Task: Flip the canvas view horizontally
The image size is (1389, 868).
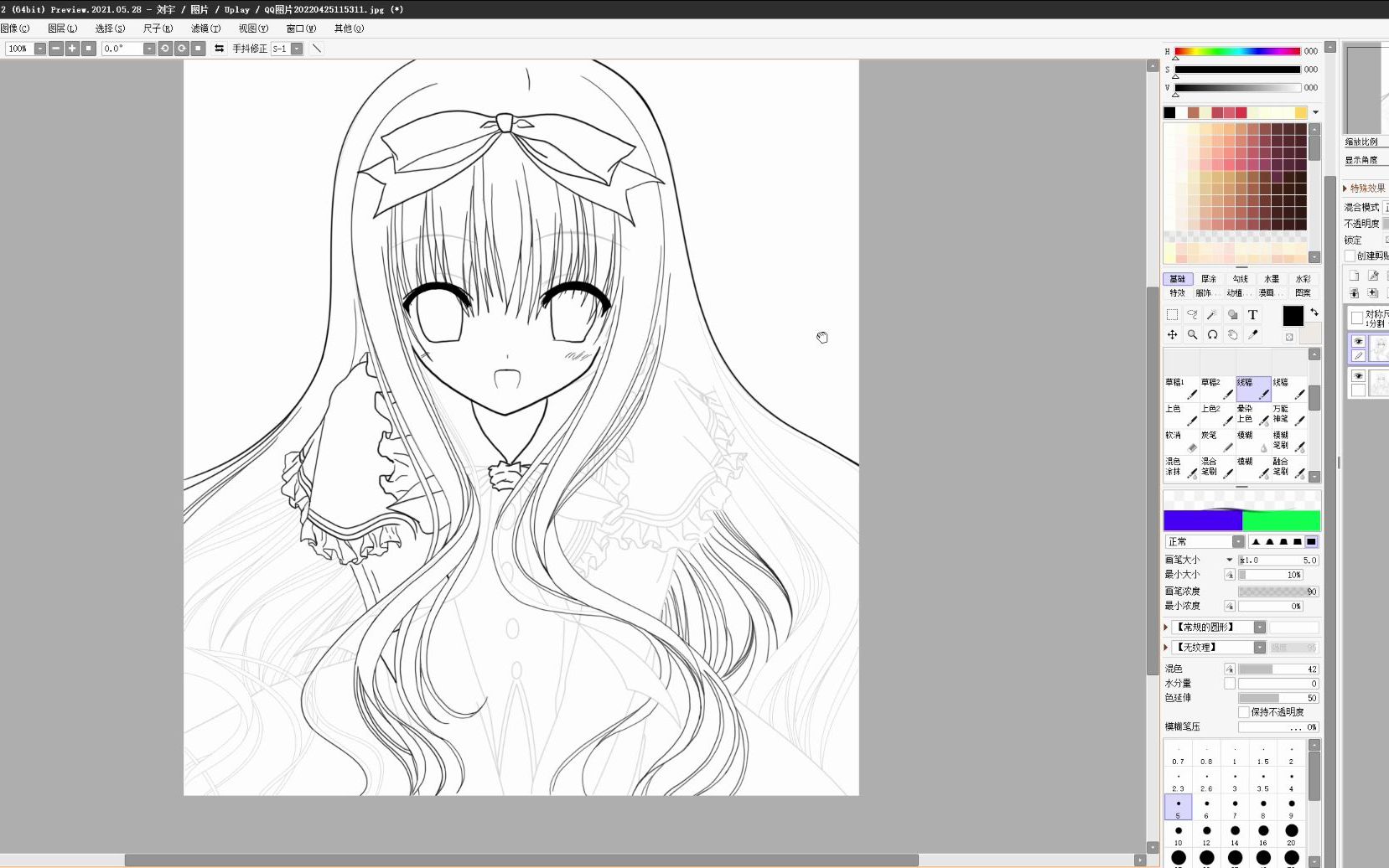Action: (x=219, y=49)
